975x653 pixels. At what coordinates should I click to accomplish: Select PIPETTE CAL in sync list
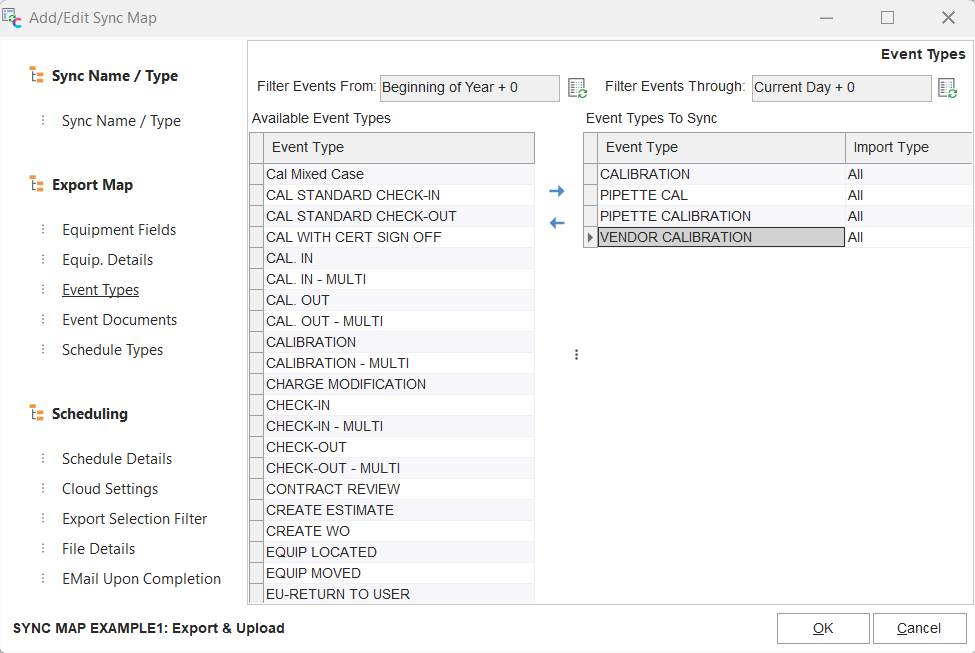coord(643,195)
